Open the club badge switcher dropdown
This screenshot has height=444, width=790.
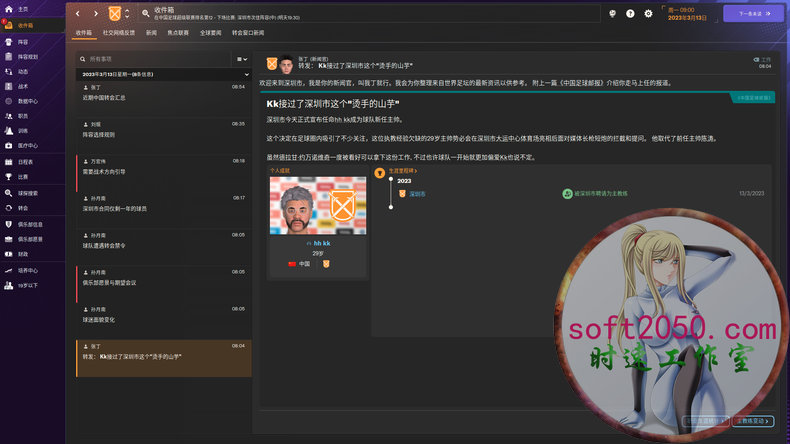pyautogui.click(x=119, y=14)
